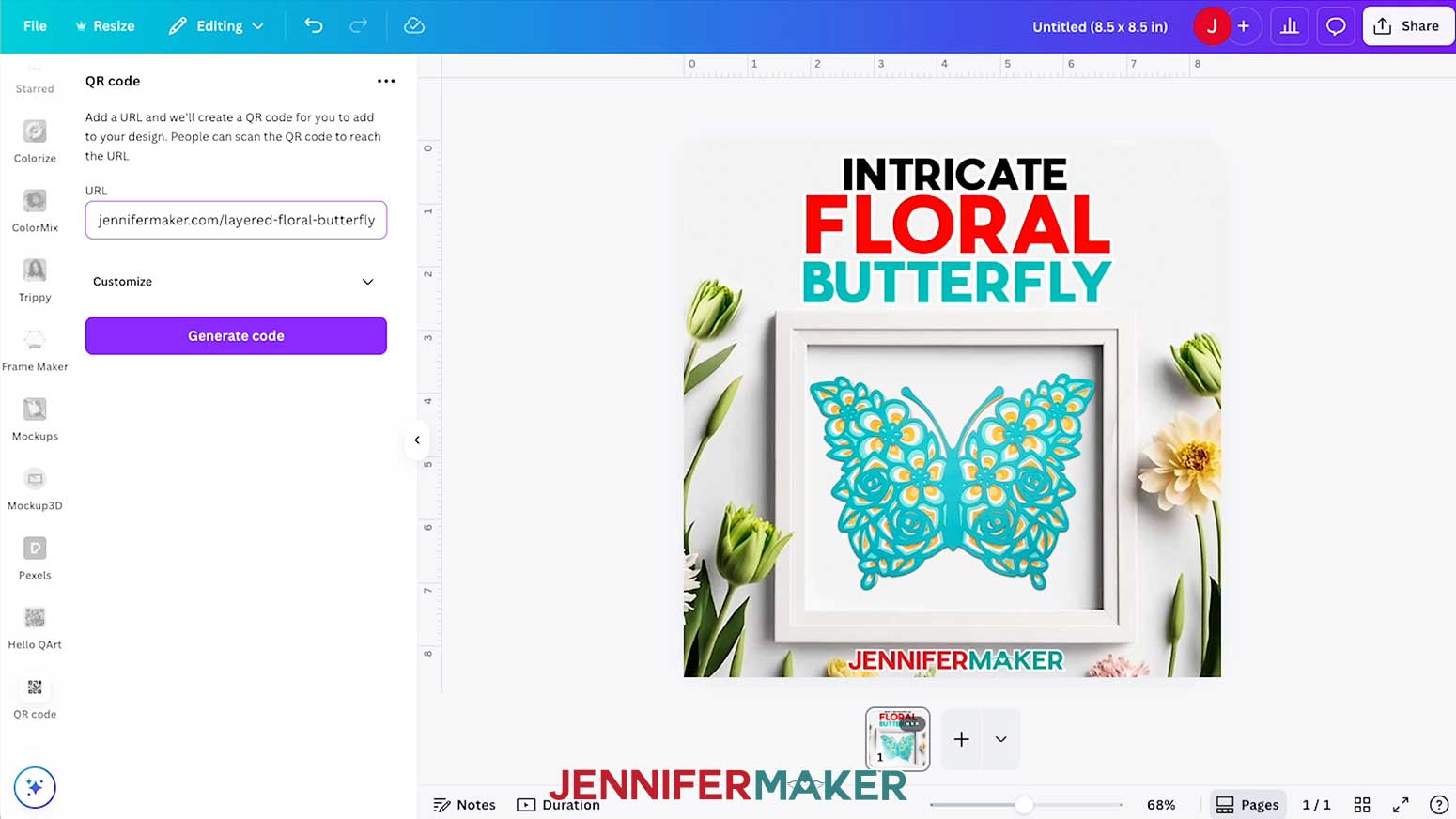Open grid view of pages
1456x819 pixels.
(x=1362, y=805)
